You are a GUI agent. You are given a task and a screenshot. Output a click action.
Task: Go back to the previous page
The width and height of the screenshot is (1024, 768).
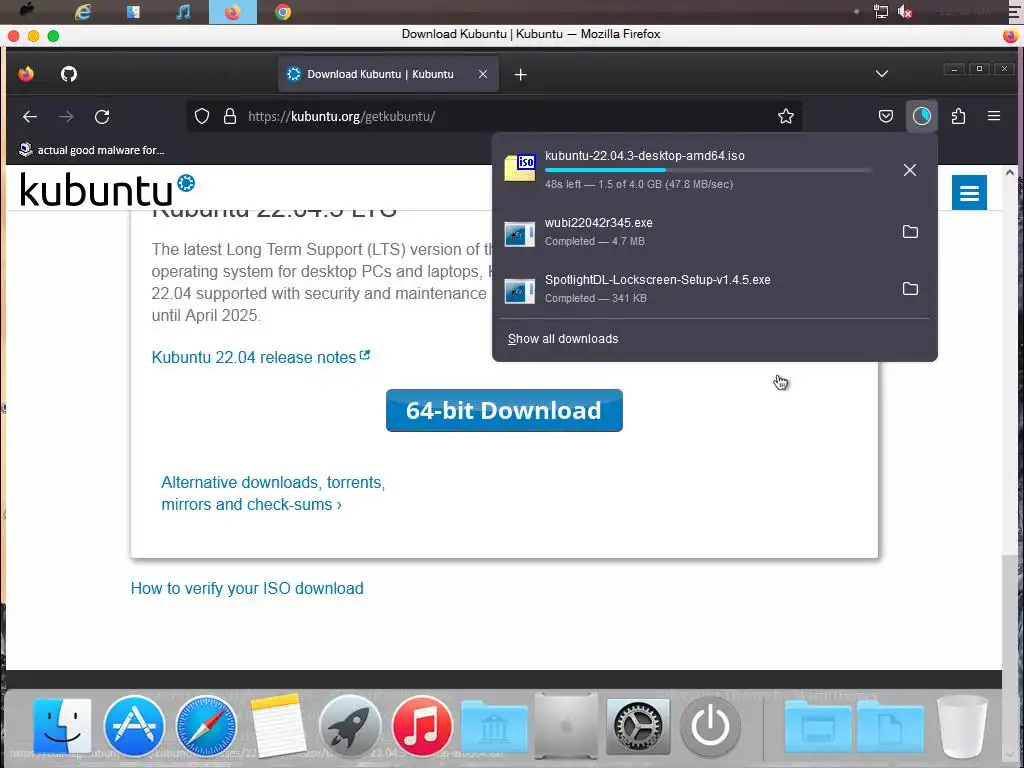30,117
